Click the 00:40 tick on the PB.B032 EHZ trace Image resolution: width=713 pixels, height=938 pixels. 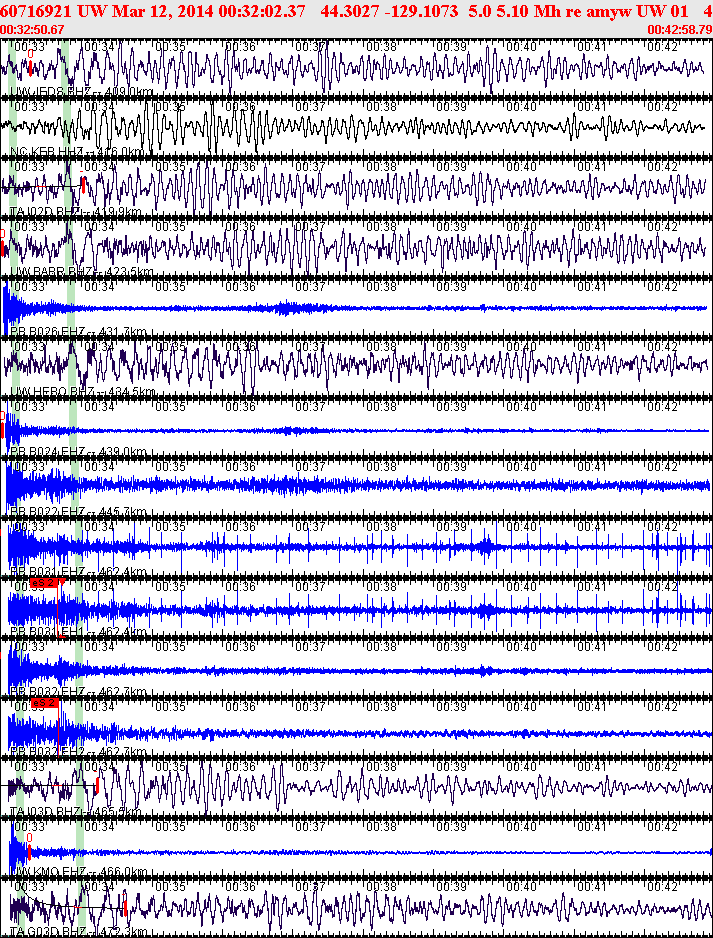(521, 647)
